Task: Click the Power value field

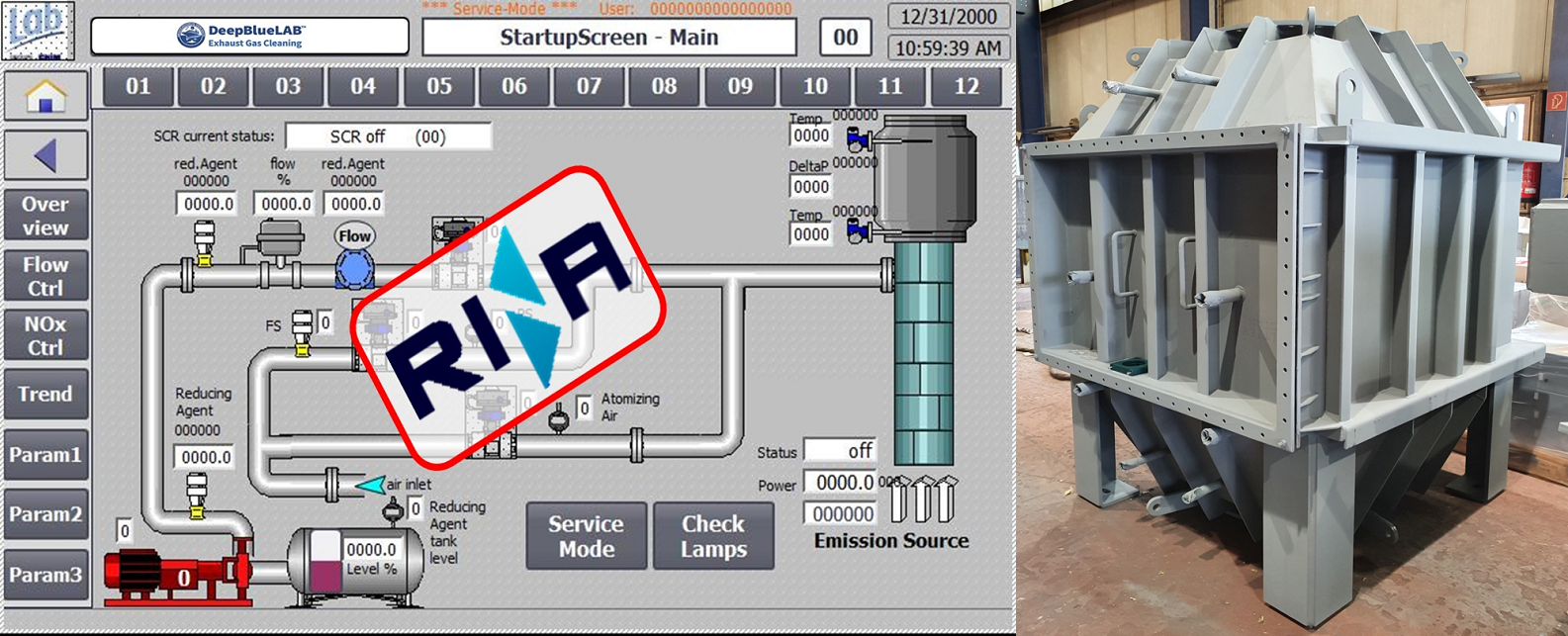Action: tap(840, 483)
